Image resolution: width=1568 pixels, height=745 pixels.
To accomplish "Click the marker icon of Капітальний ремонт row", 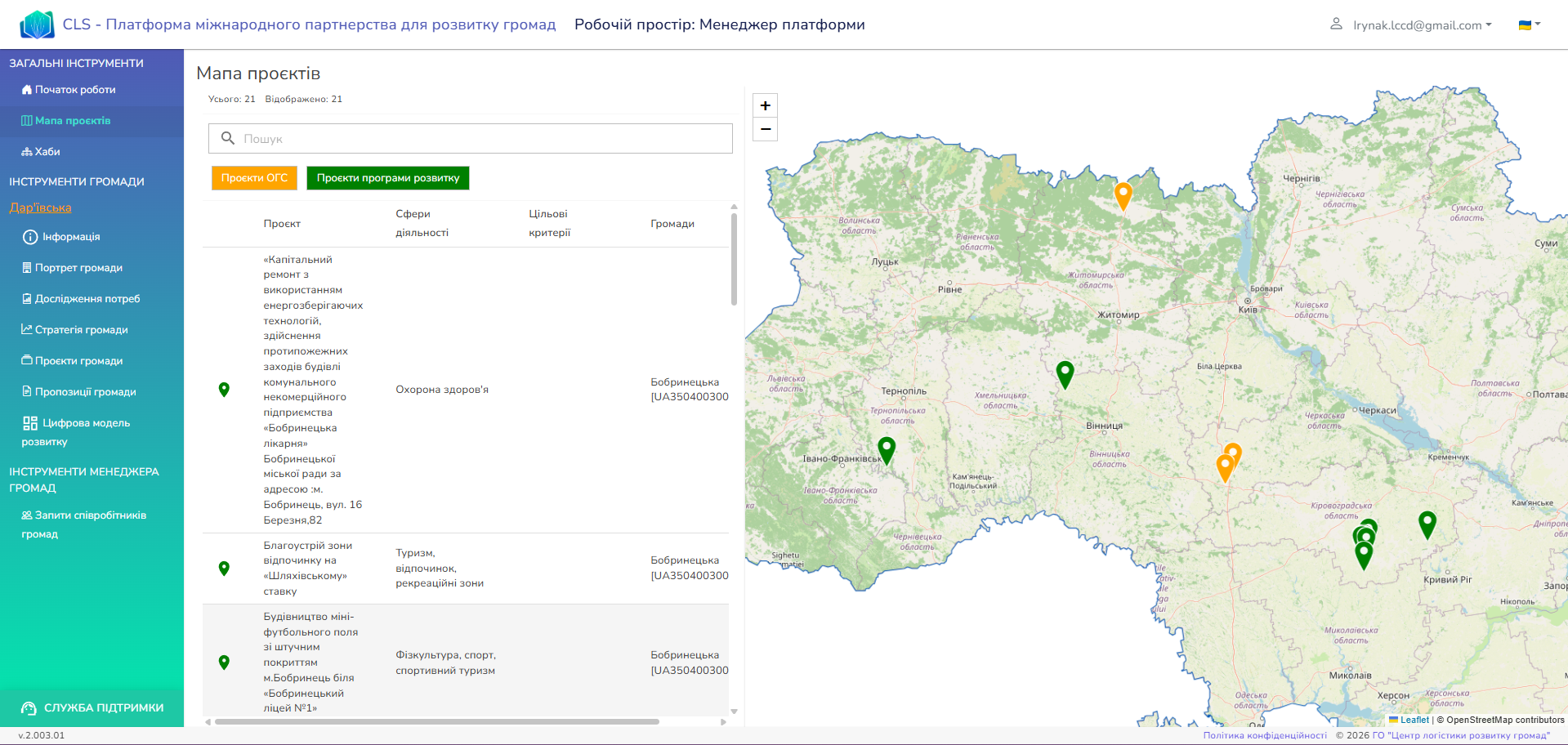I will tap(224, 390).
